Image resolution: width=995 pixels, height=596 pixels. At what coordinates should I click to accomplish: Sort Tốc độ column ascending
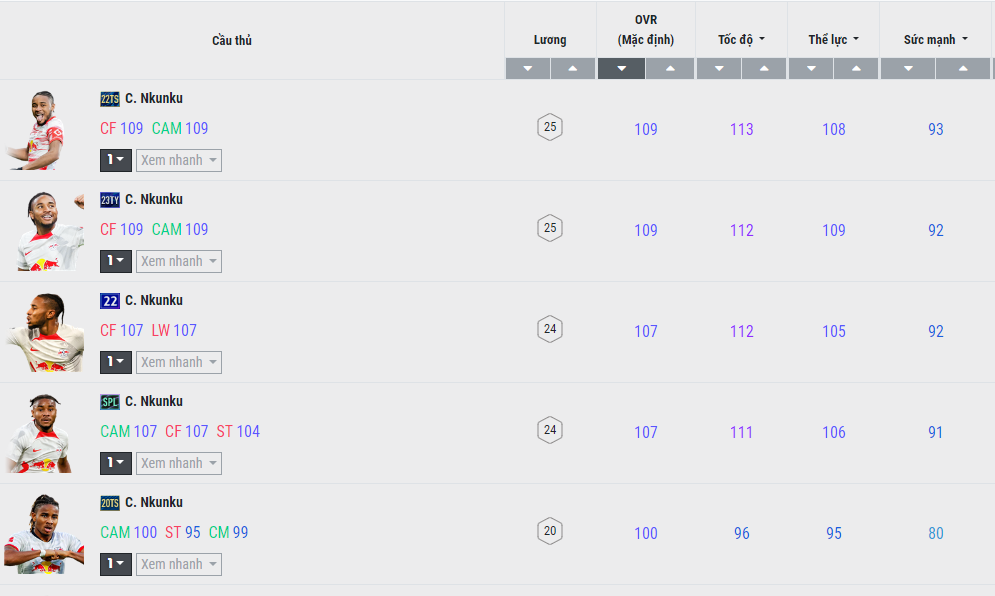764,69
